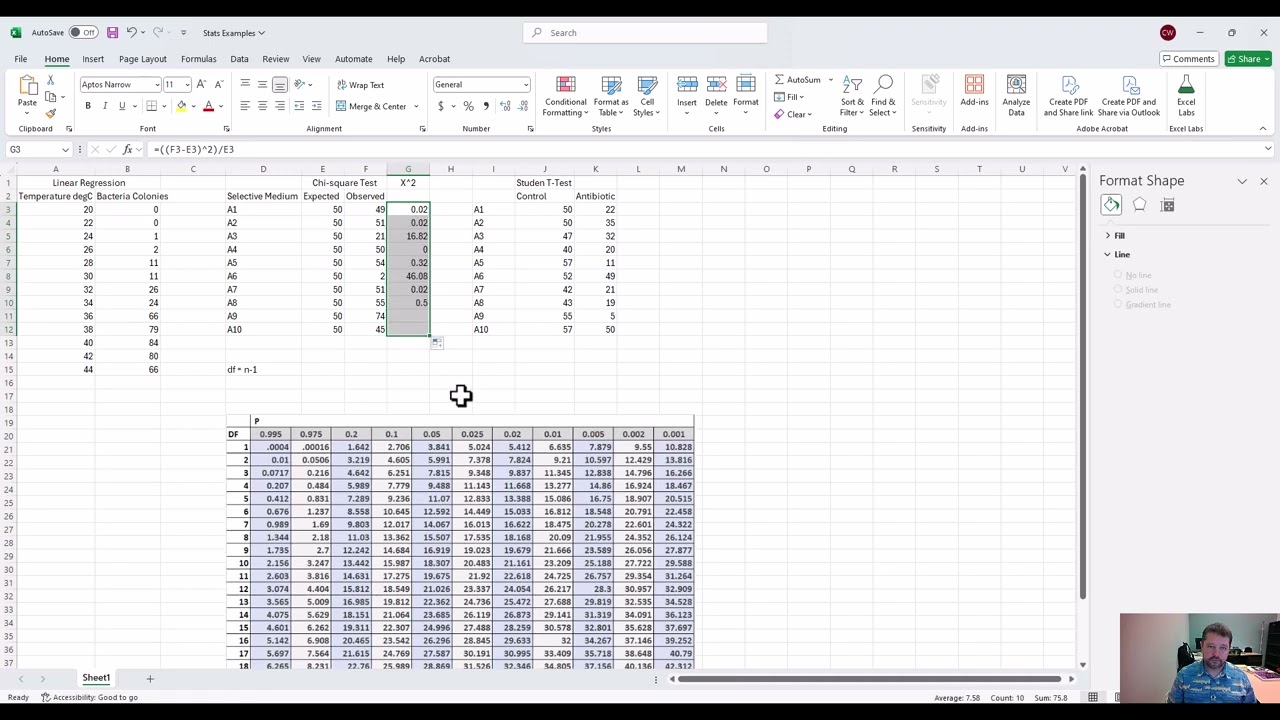Image resolution: width=1280 pixels, height=720 pixels.
Task: Switch to the Data tab
Action: [239, 59]
